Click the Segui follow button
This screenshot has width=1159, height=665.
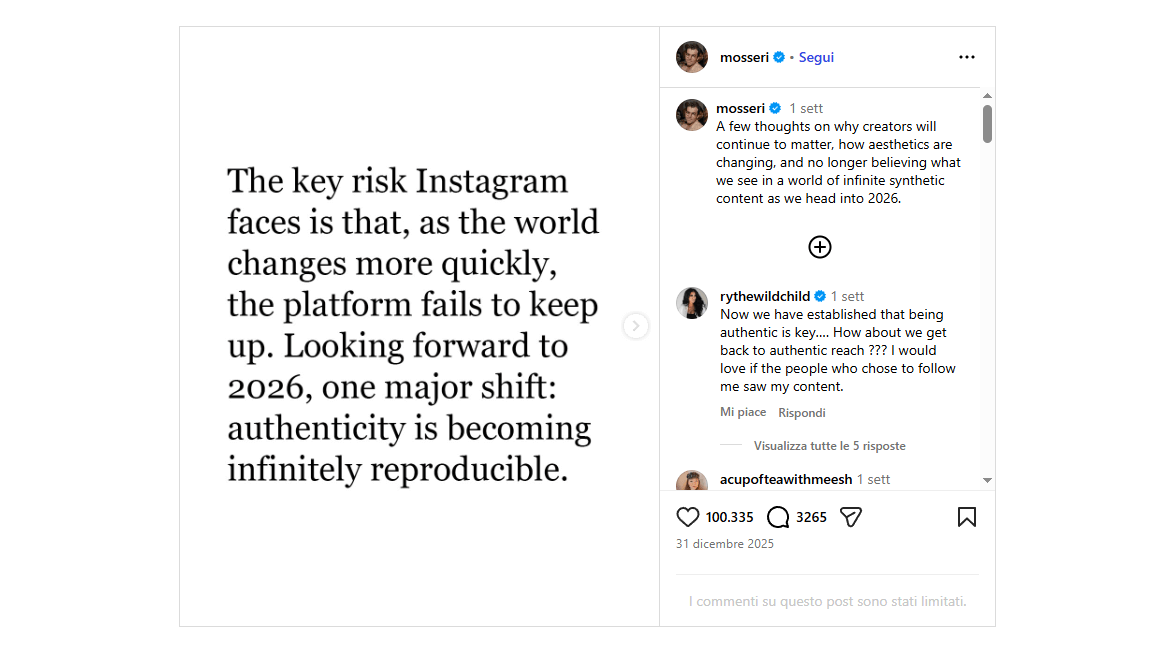(x=816, y=57)
